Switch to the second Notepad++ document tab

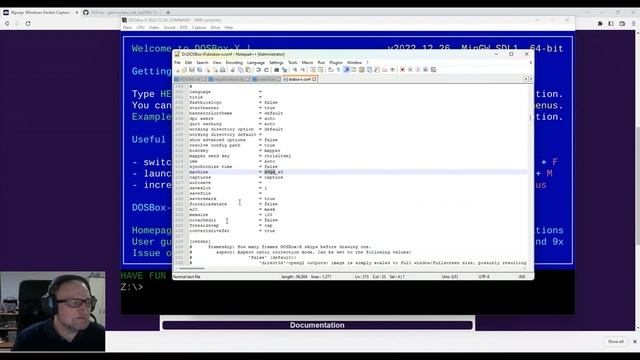click(x=229, y=79)
